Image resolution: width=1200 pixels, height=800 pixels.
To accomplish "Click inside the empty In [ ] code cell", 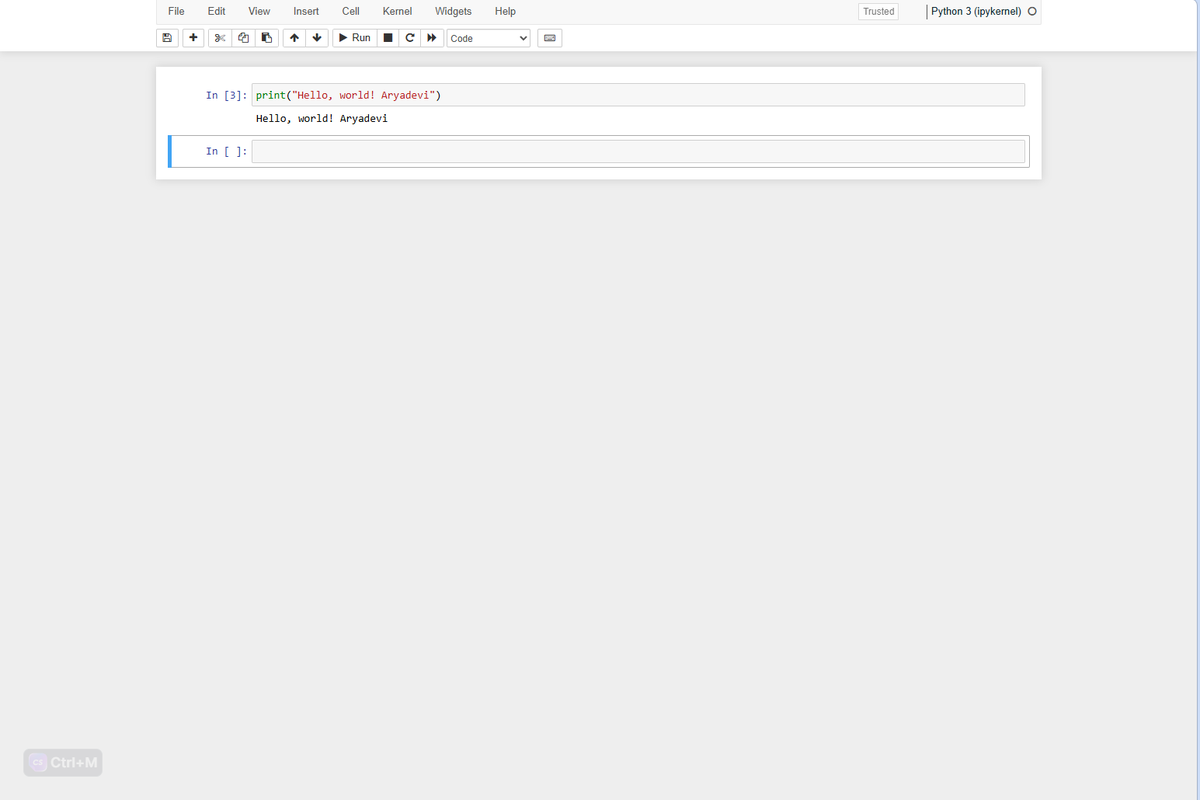I will point(638,151).
